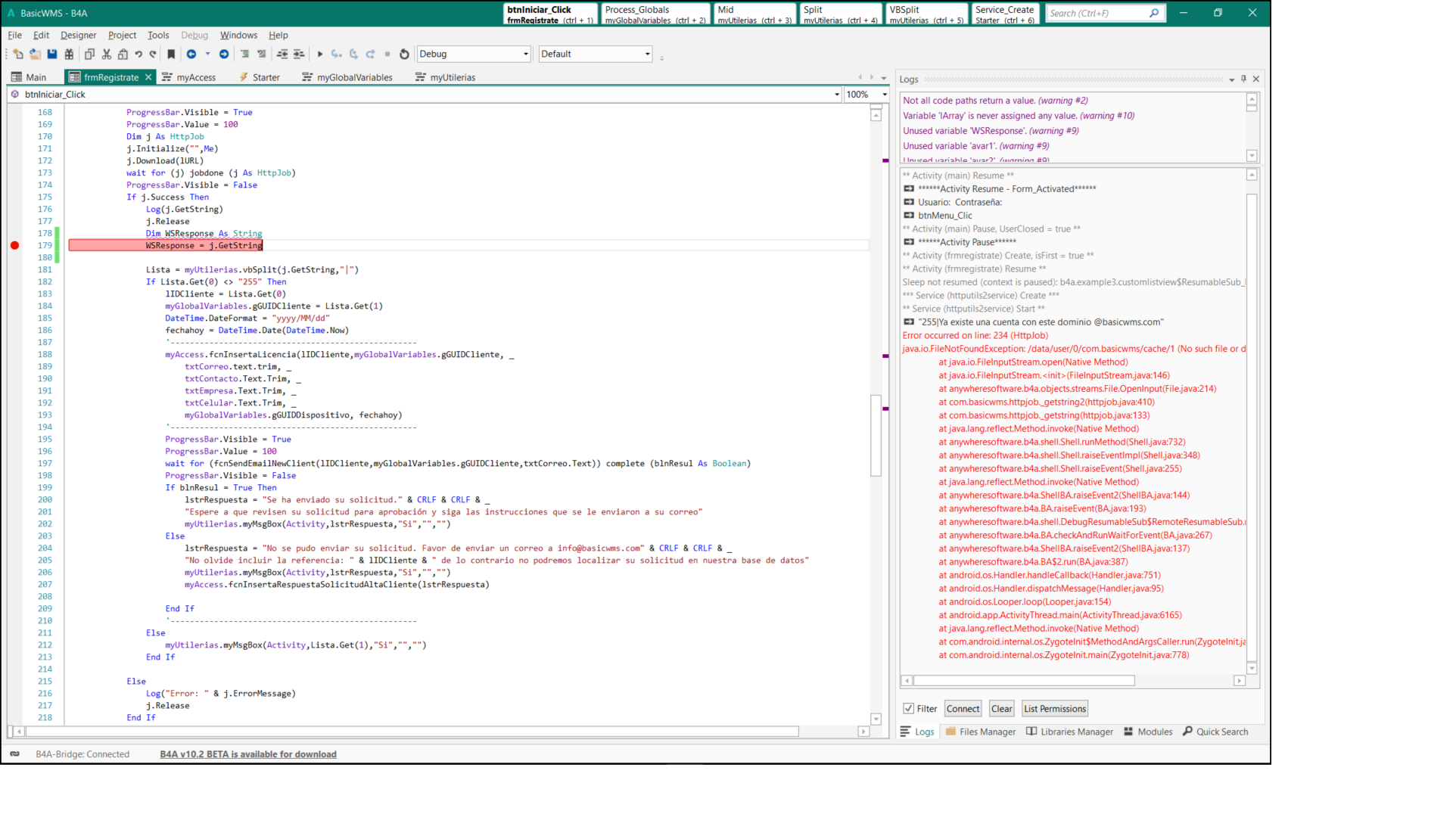The image size is (1456, 817).
Task: Click the List Permissions button
Action: click(1054, 709)
